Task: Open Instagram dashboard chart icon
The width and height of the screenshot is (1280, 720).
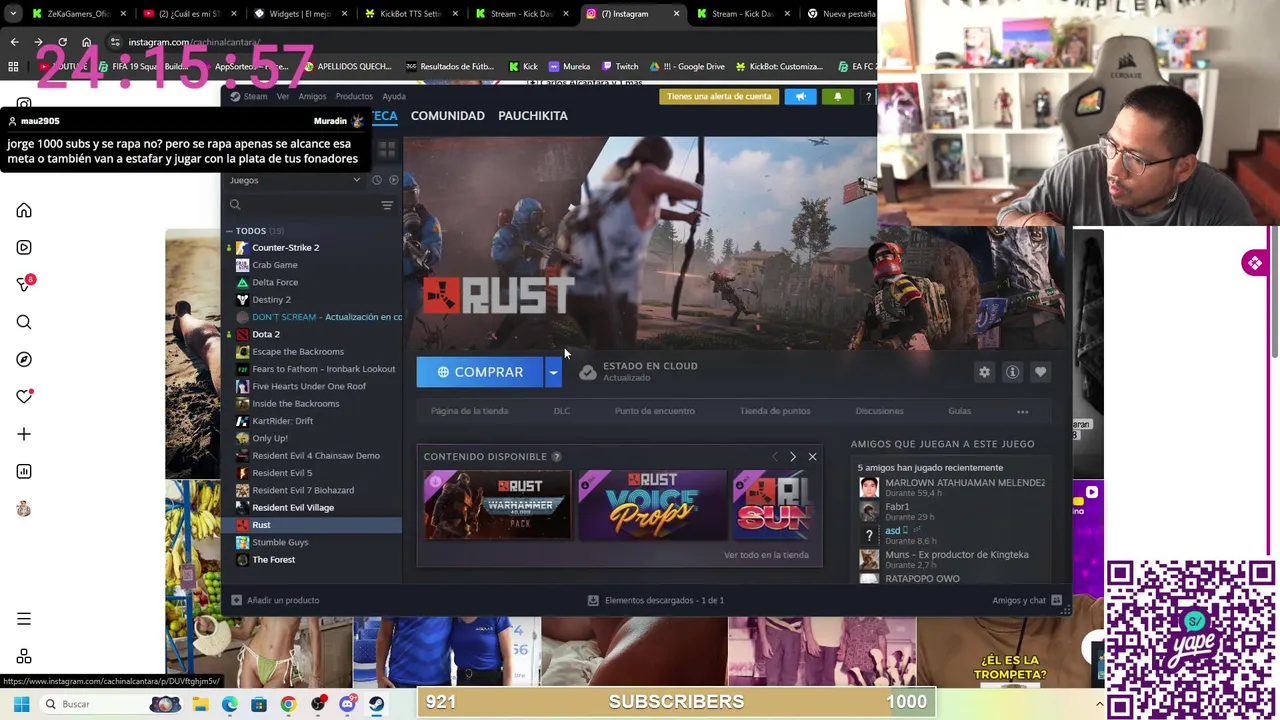Action: (x=24, y=471)
